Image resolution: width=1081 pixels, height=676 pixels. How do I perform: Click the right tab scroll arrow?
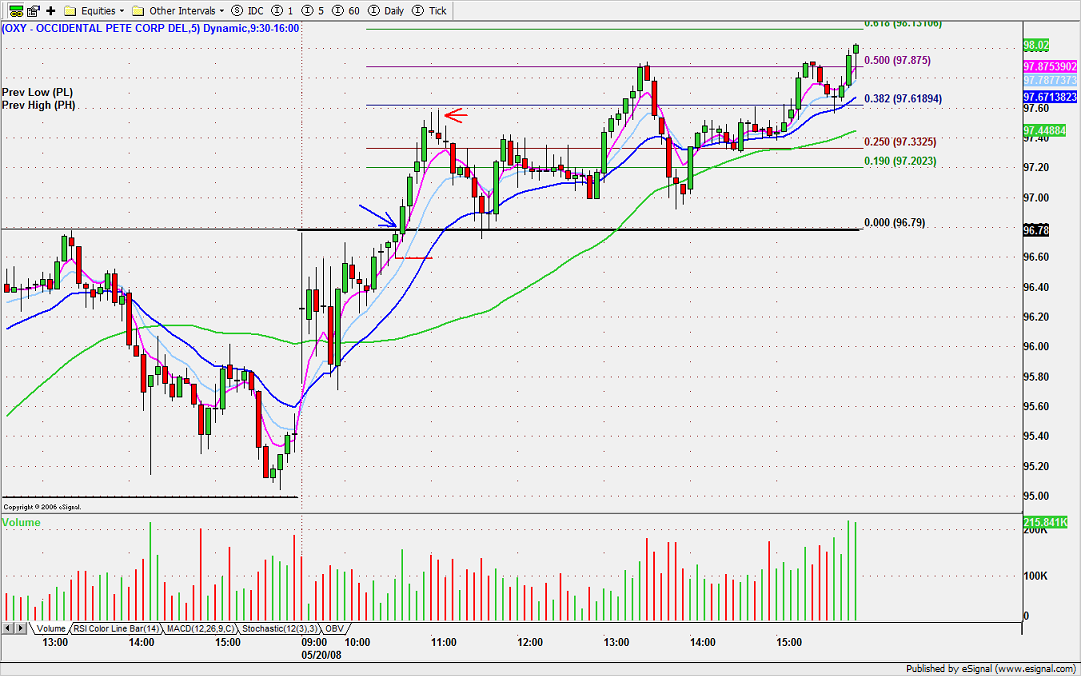coord(21,628)
